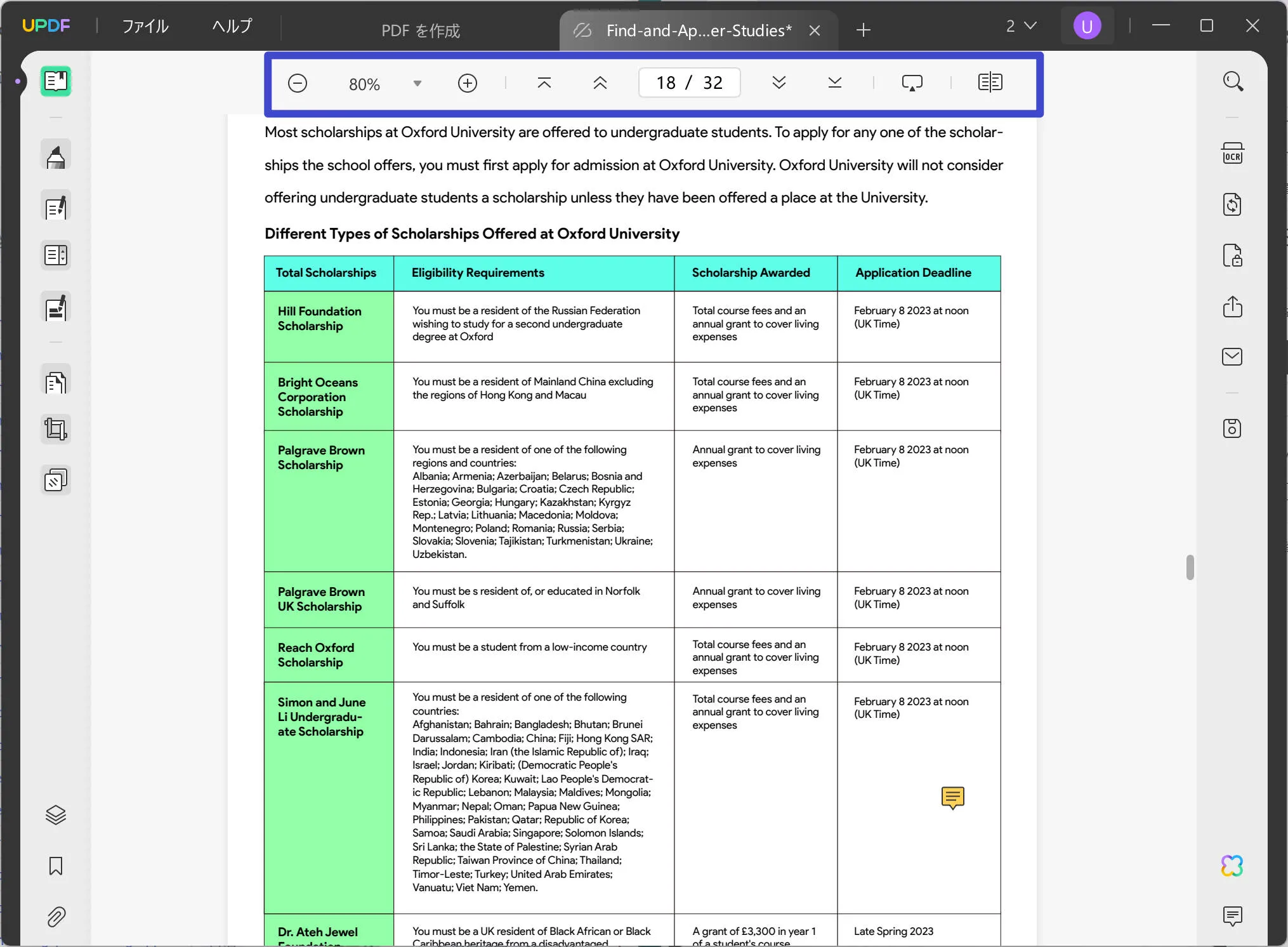Viewport: 1288px width, 947px height.
Task: Click the Bright Oceans Corporation Scholarship cell
Action: tap(329, 397)
